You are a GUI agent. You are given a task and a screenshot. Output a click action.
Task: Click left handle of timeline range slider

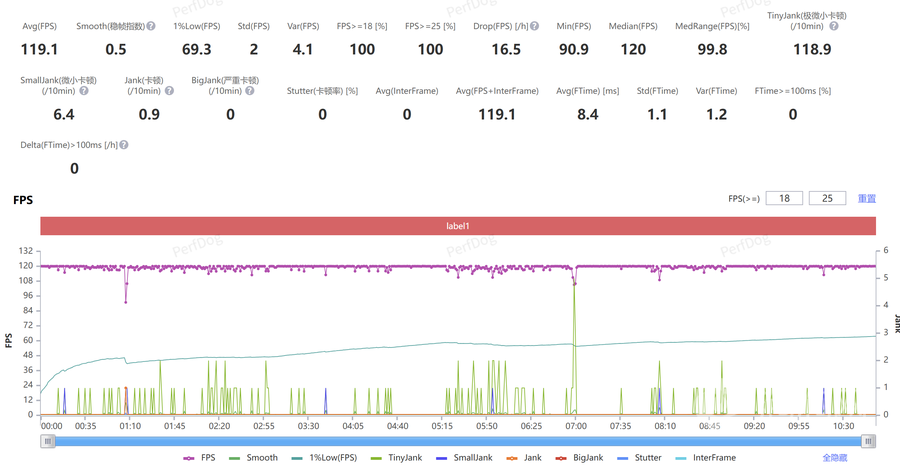pos(47,441)
